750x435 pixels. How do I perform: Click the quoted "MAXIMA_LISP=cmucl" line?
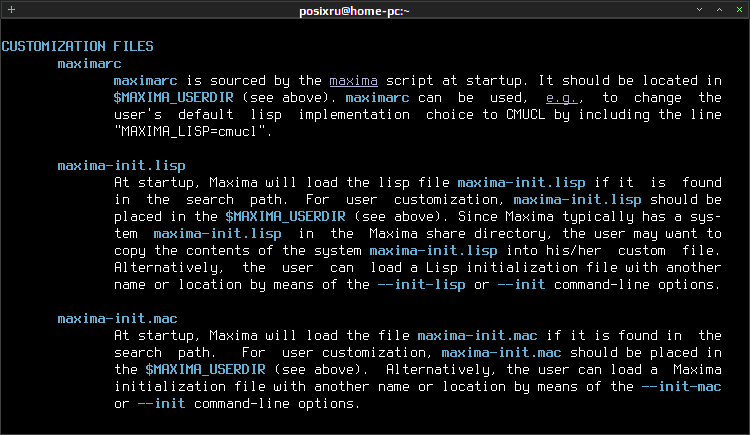pos(193,132)
